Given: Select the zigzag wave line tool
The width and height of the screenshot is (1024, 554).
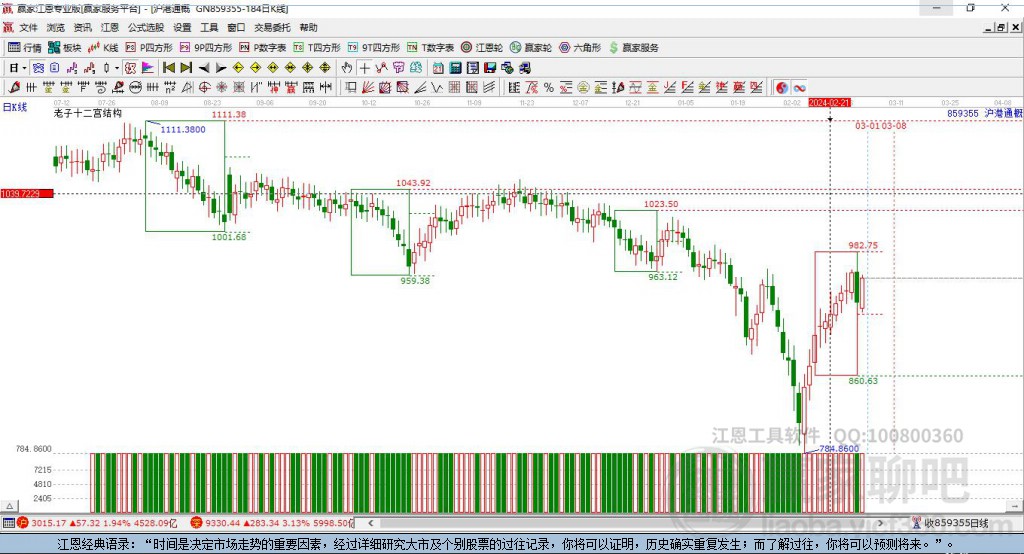Looking at the screenshot, I should 438,88.
